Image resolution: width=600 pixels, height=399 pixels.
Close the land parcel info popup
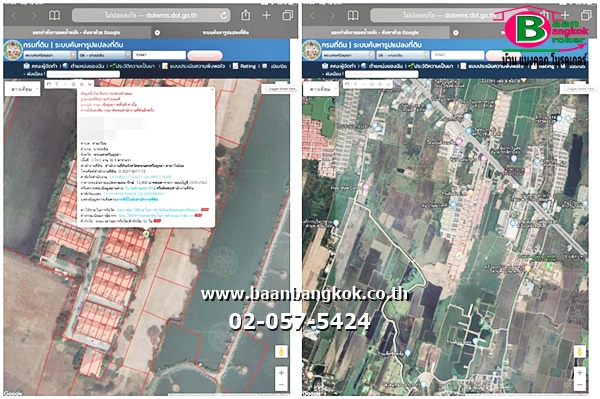(x=212, y=91)
